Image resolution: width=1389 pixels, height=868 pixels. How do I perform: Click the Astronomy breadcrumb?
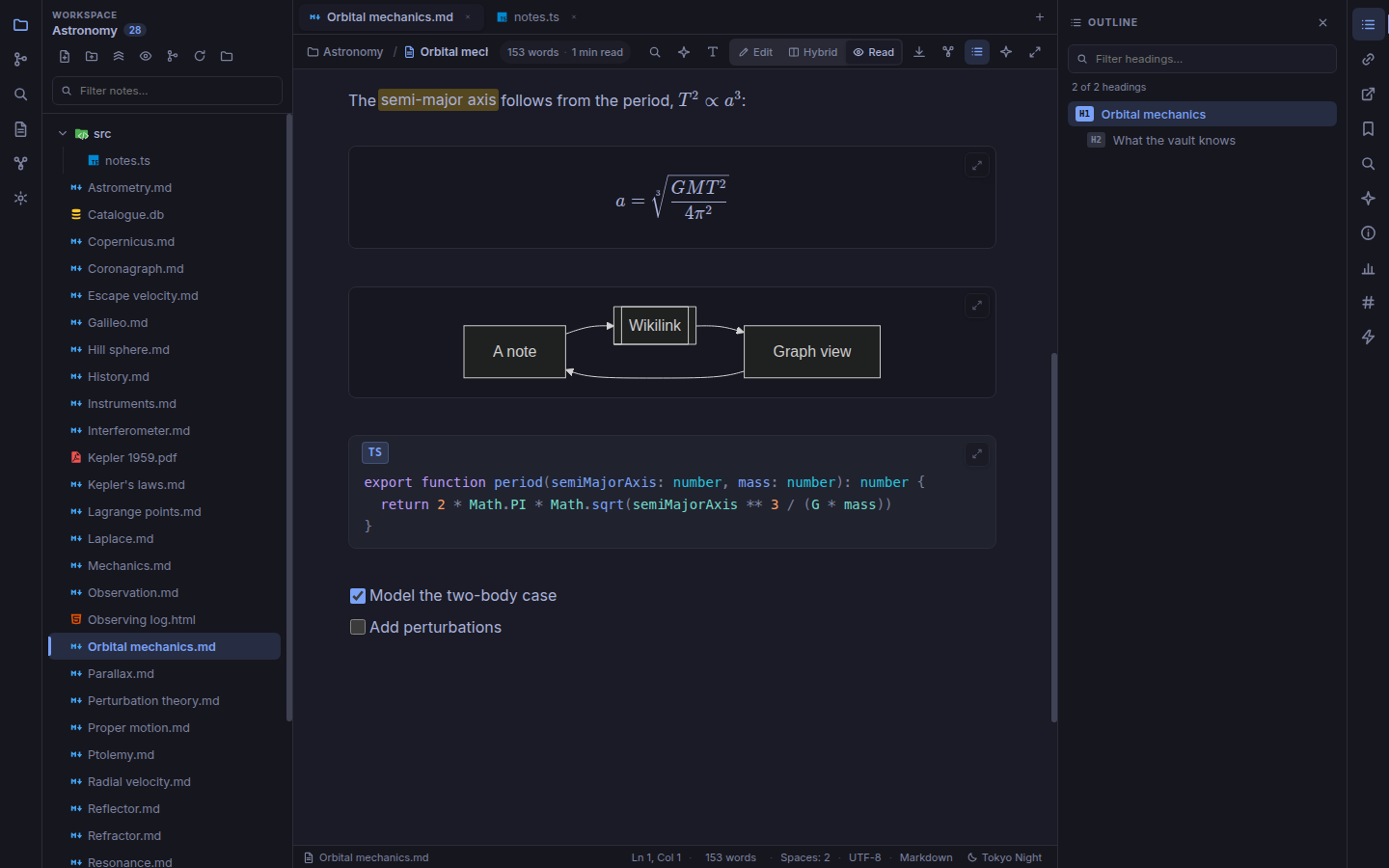pos(345,52)
